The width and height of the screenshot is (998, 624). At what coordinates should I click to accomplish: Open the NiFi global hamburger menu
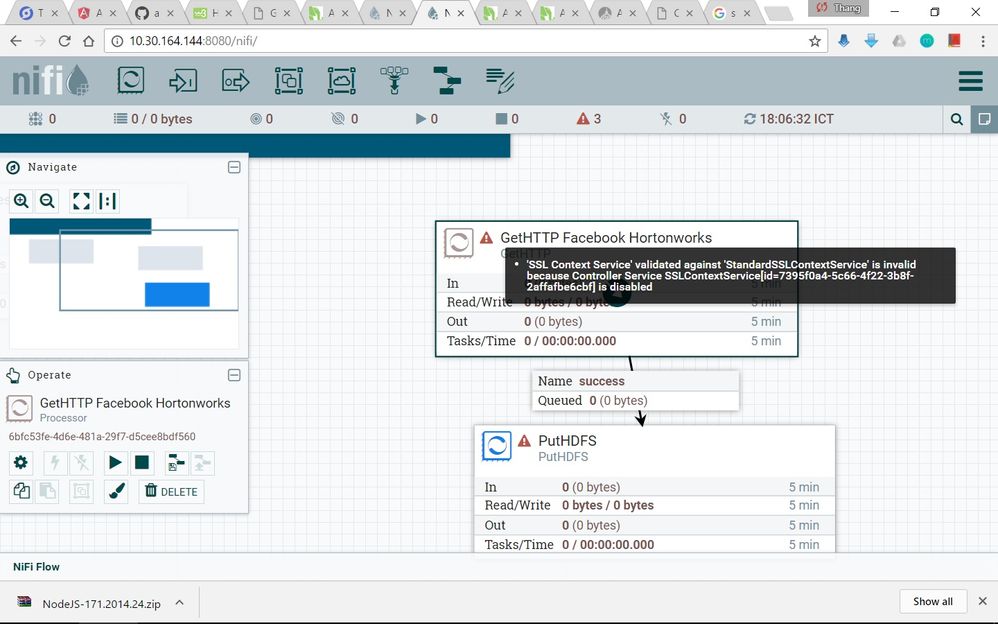pos(969,81)
